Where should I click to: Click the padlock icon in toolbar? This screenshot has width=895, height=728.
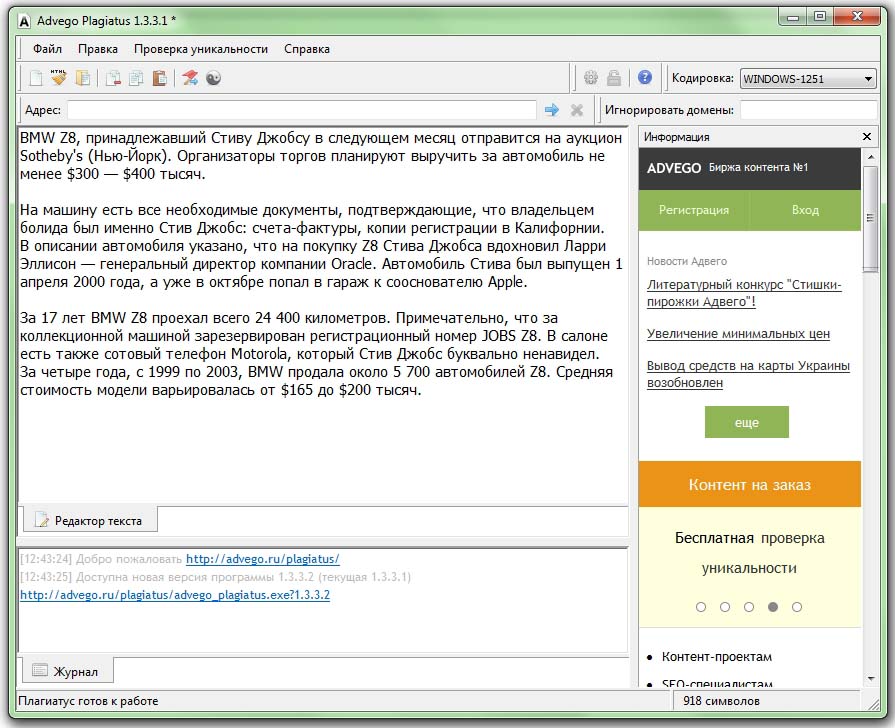[x=614, y=78]
